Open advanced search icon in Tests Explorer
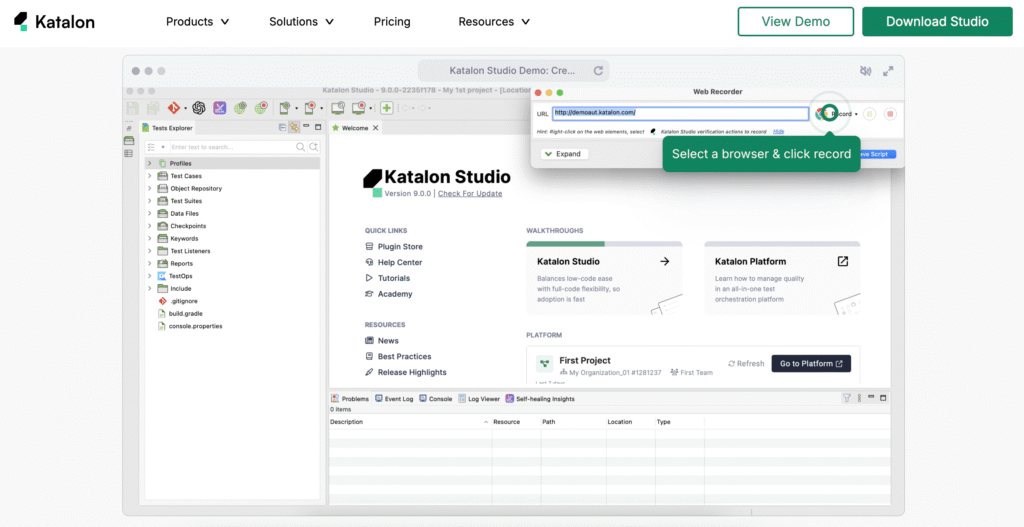Viewport: 1024px width, 527px height. [313, 147]
